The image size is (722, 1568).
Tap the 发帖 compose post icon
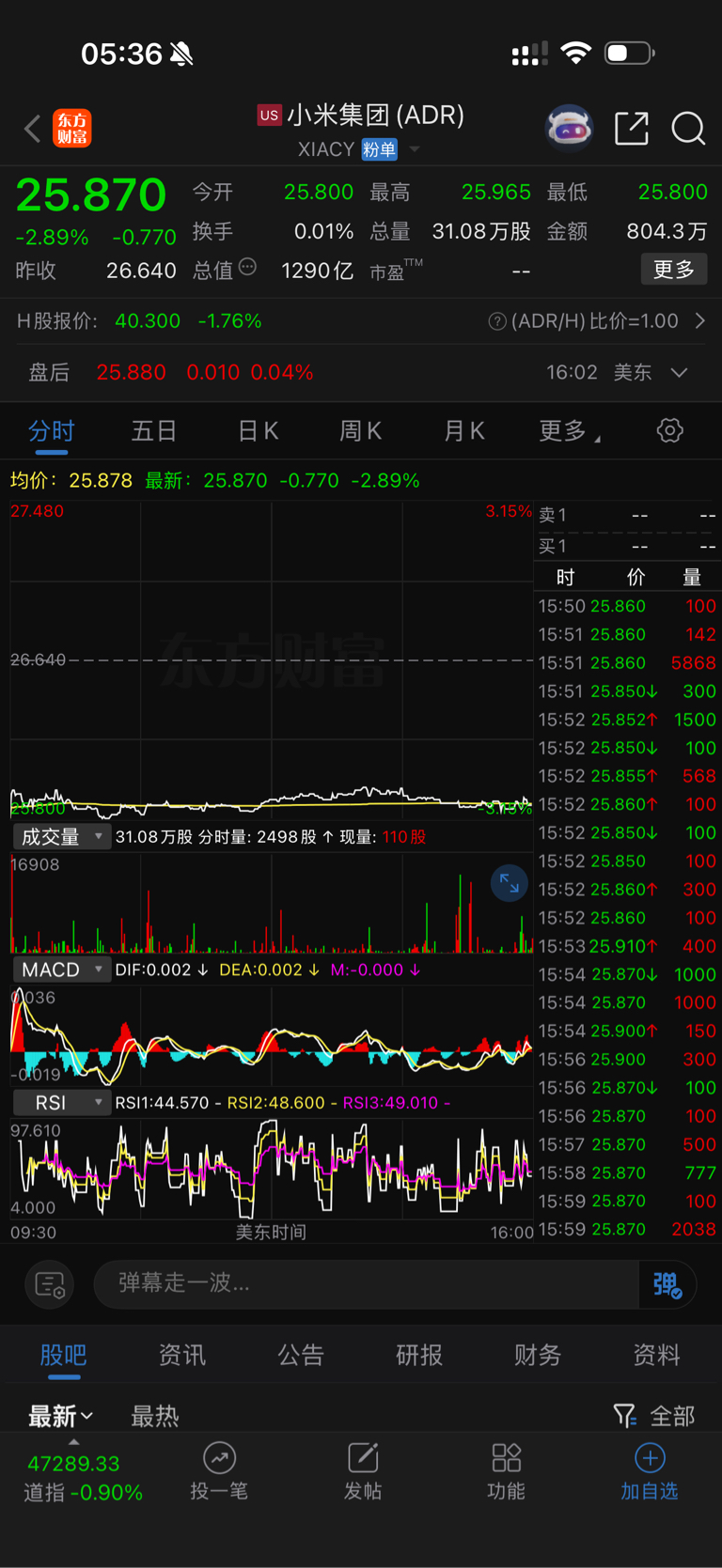pyautogui.click(x=363, y=1458)
